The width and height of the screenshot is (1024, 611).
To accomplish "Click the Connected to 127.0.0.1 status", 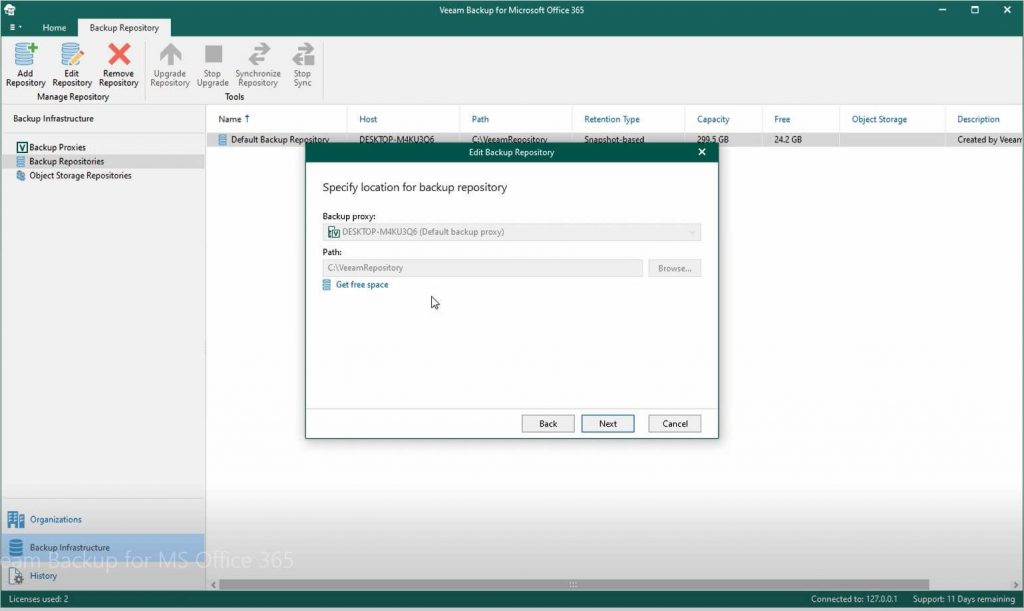I will [854, 599].
